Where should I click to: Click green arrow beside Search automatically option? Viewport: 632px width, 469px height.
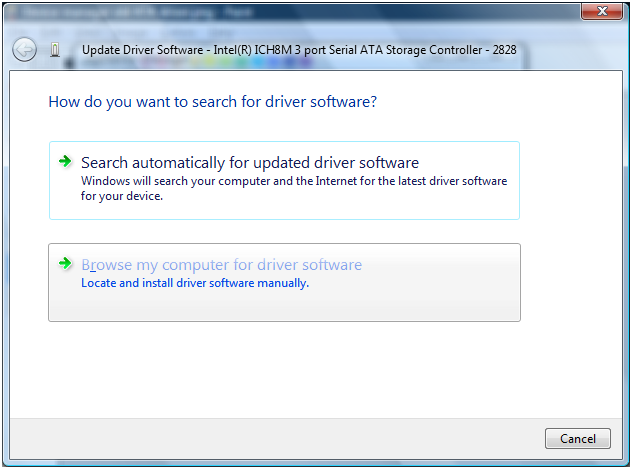pos(66,161)
